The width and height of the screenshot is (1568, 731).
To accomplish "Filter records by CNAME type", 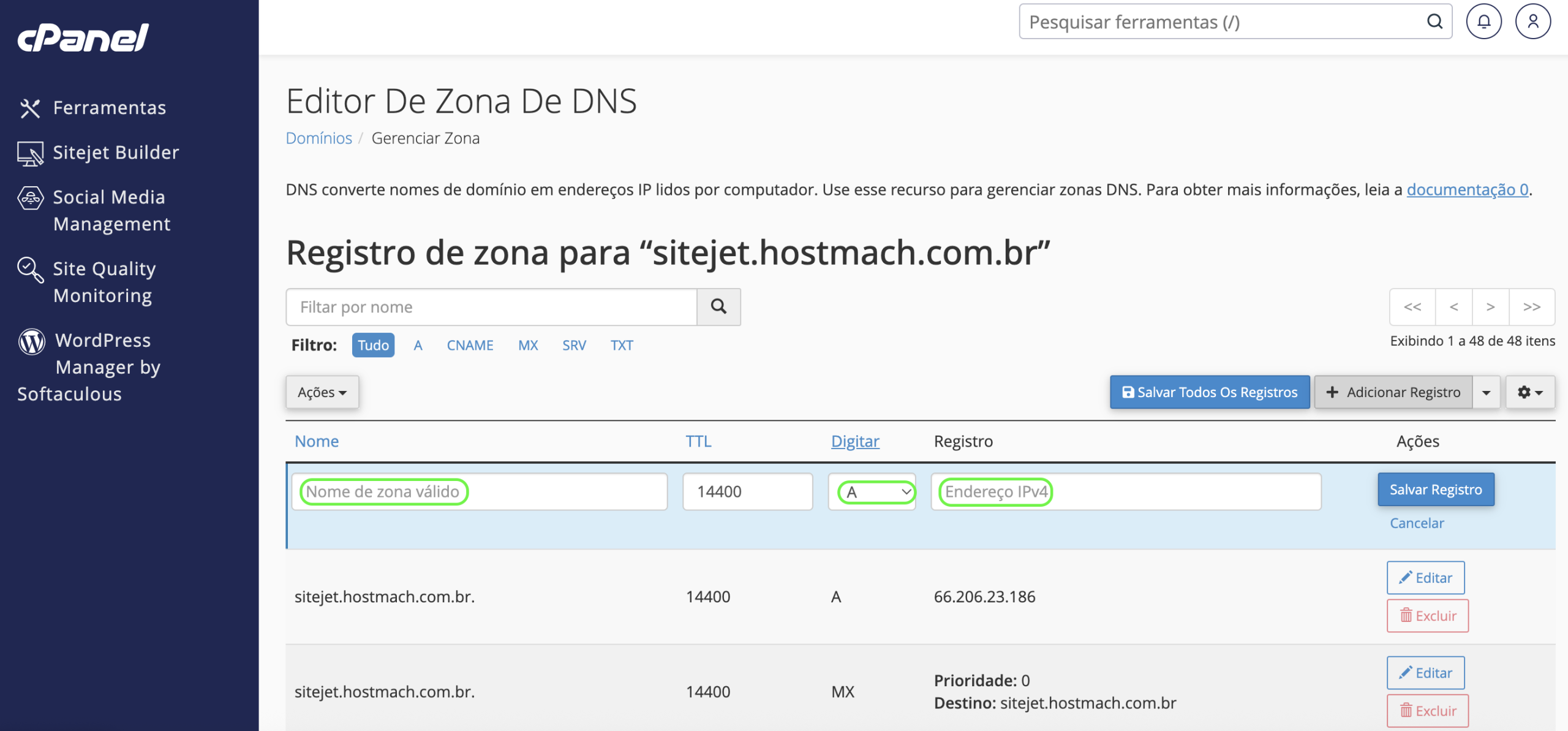I will (x=470, y=345).
